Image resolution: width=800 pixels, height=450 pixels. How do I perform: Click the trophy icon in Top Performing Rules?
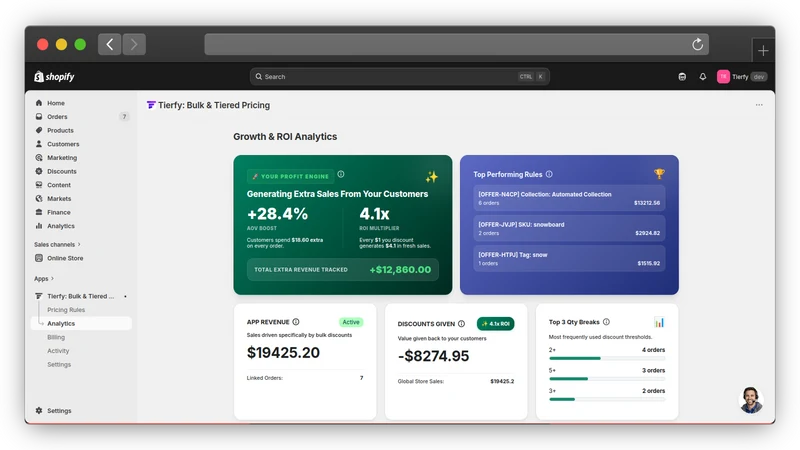659,174
